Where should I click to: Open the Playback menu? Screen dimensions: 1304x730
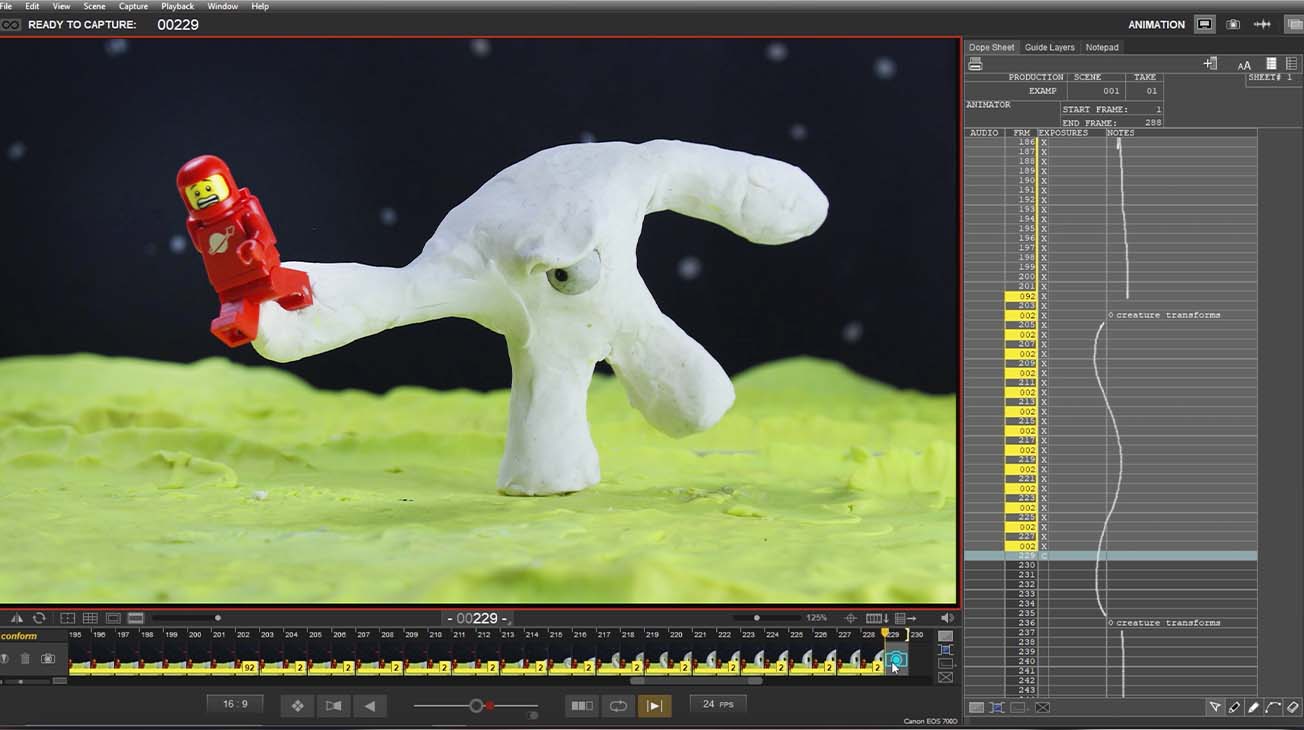178,6
